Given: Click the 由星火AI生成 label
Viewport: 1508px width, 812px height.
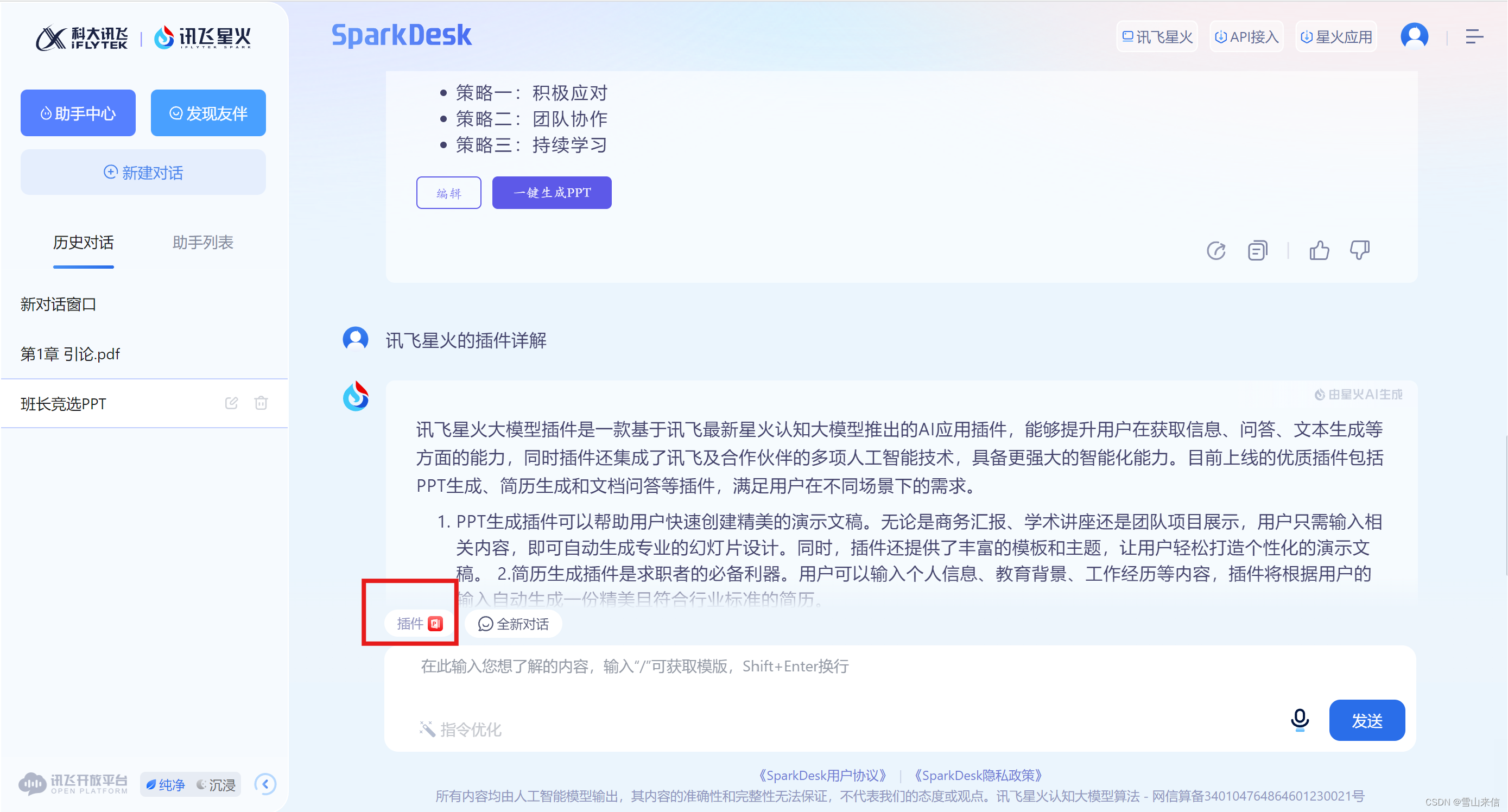Looking at the screenshot, I should pos(1358,395).
